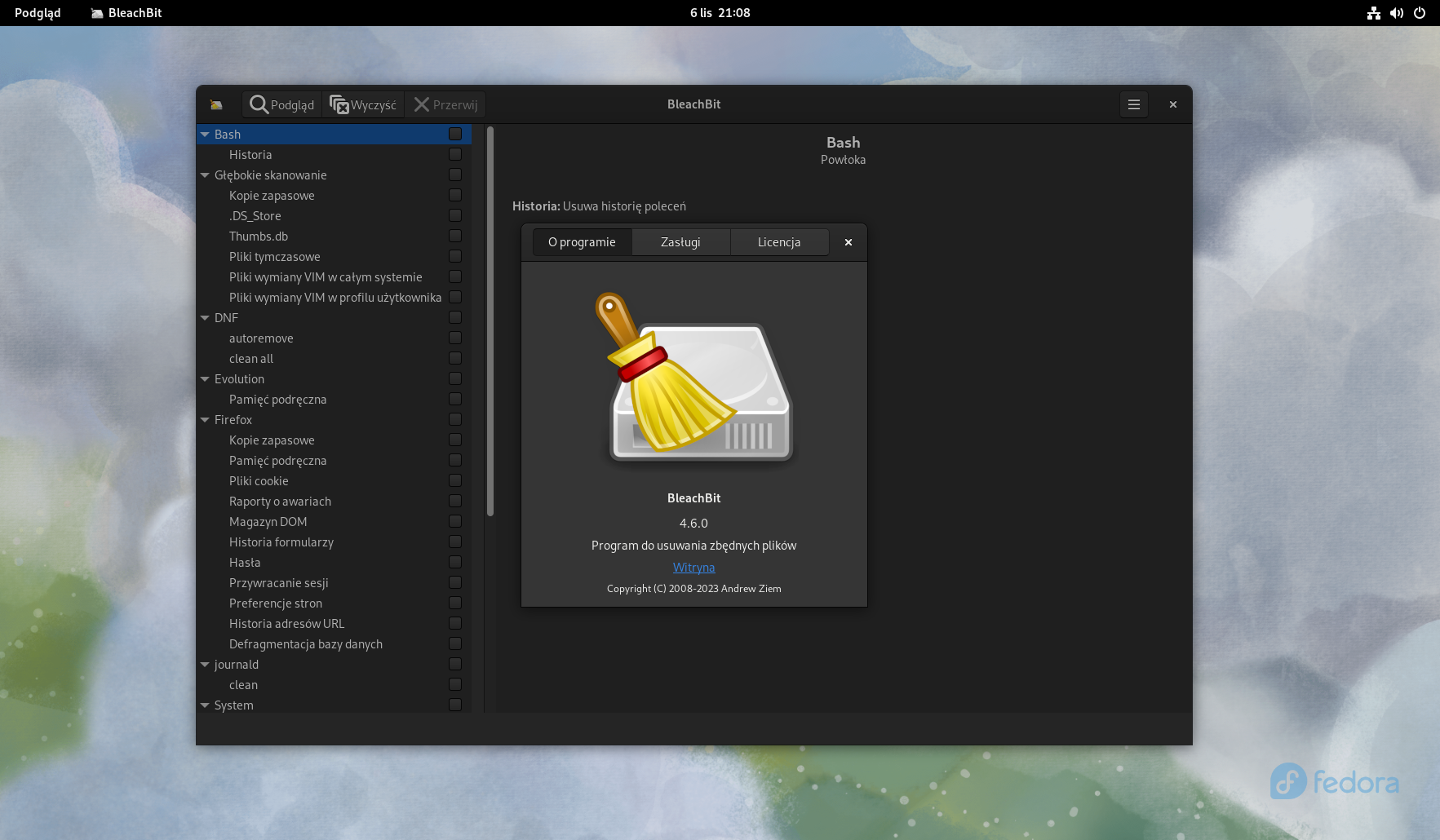Collapse the Głębokie skanowanie group
Viewport: 1440px width, 840px height.
205,175
